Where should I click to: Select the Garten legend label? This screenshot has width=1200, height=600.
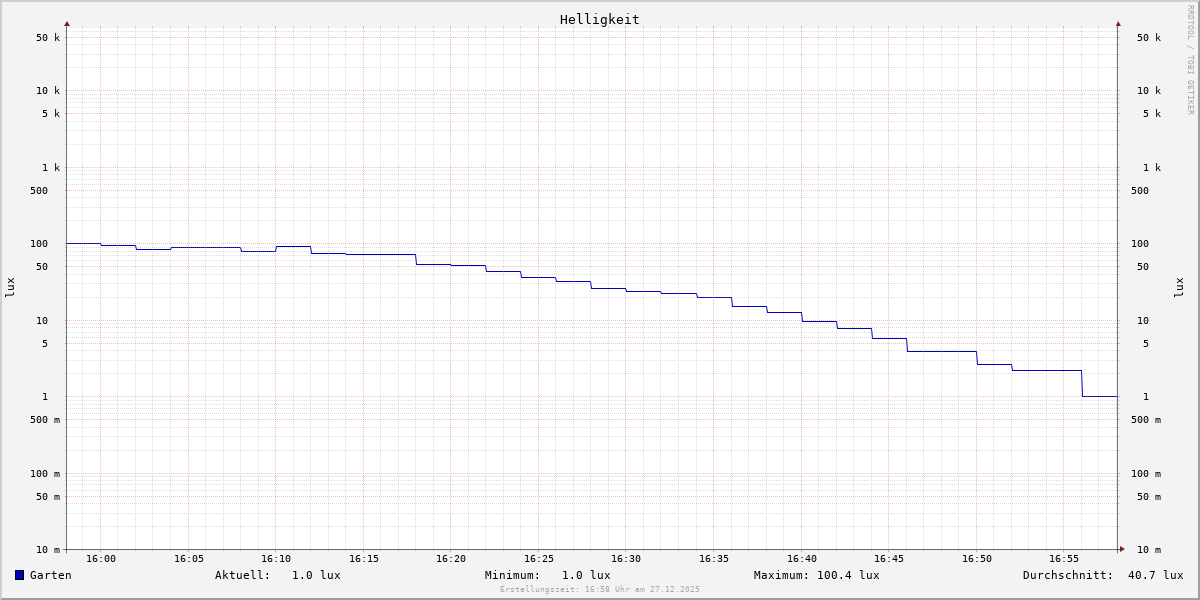coord(50,575)
